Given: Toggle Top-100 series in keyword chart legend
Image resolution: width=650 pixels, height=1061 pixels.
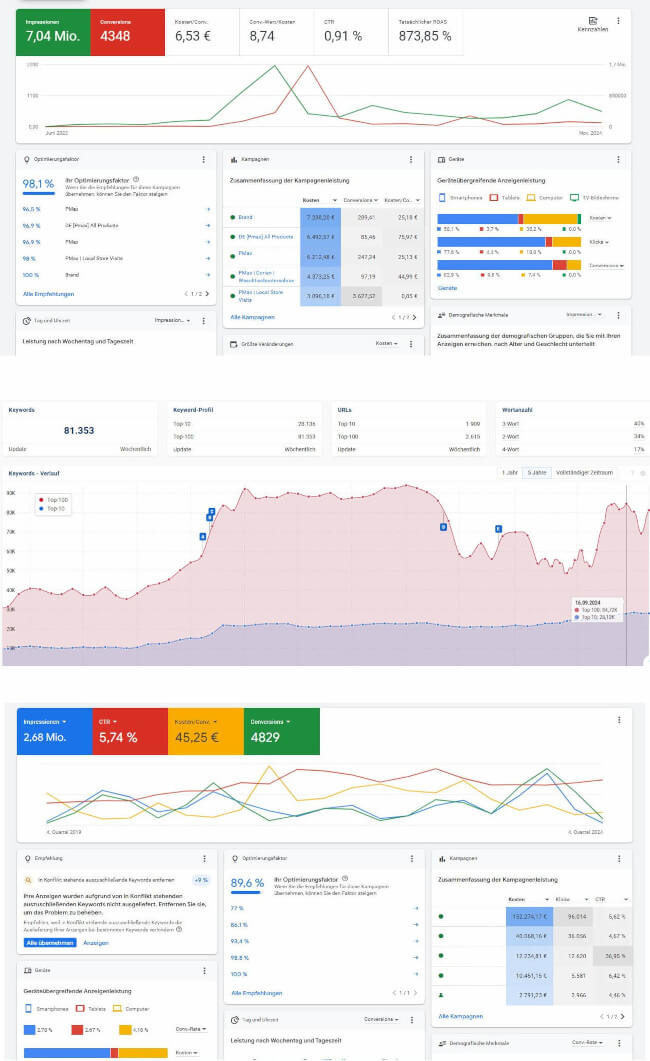Looking at the screenshot, I should (52, 498).
